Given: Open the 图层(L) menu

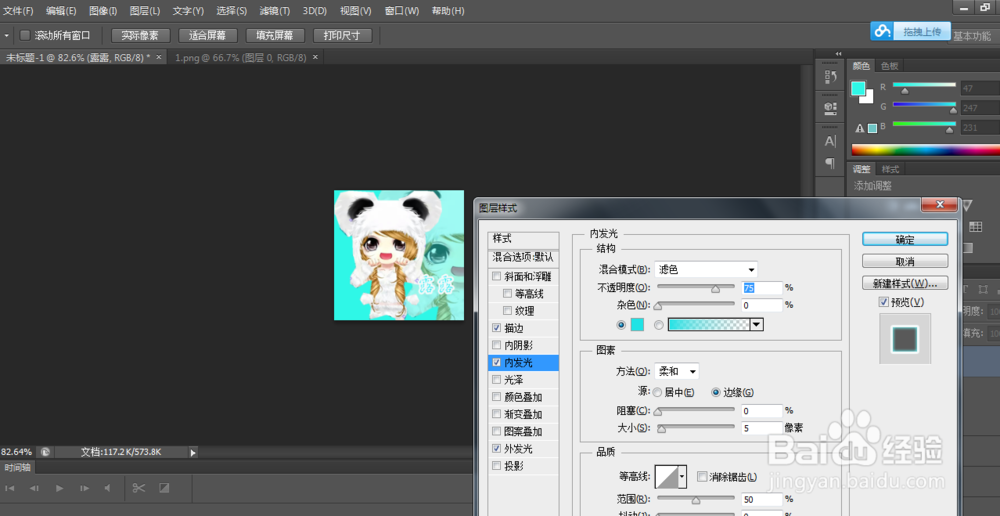Looking at the screenshot, I should (145, 11).
